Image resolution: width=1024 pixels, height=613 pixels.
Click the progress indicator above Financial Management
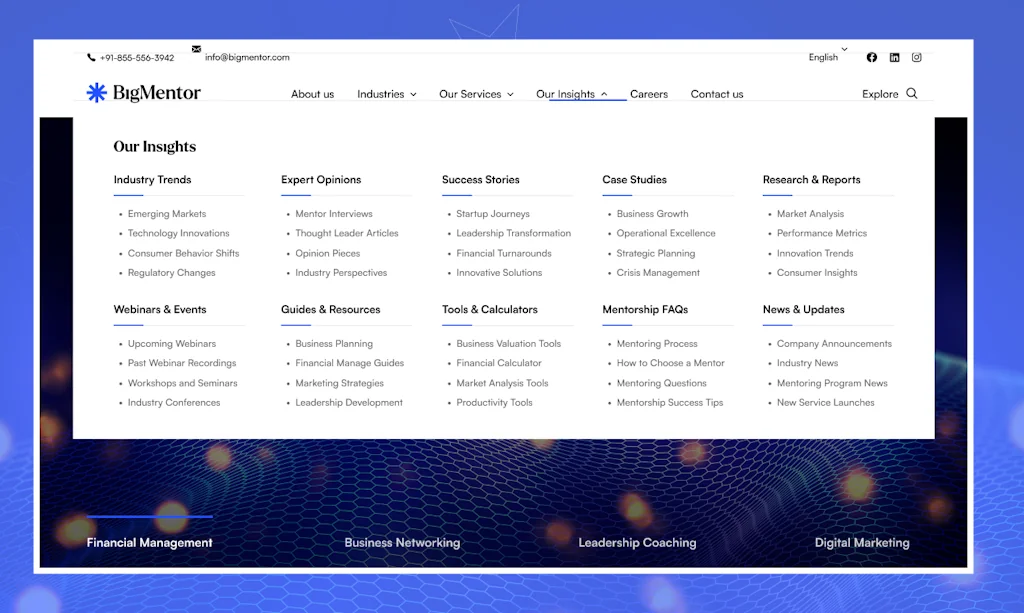pos(149,517)
